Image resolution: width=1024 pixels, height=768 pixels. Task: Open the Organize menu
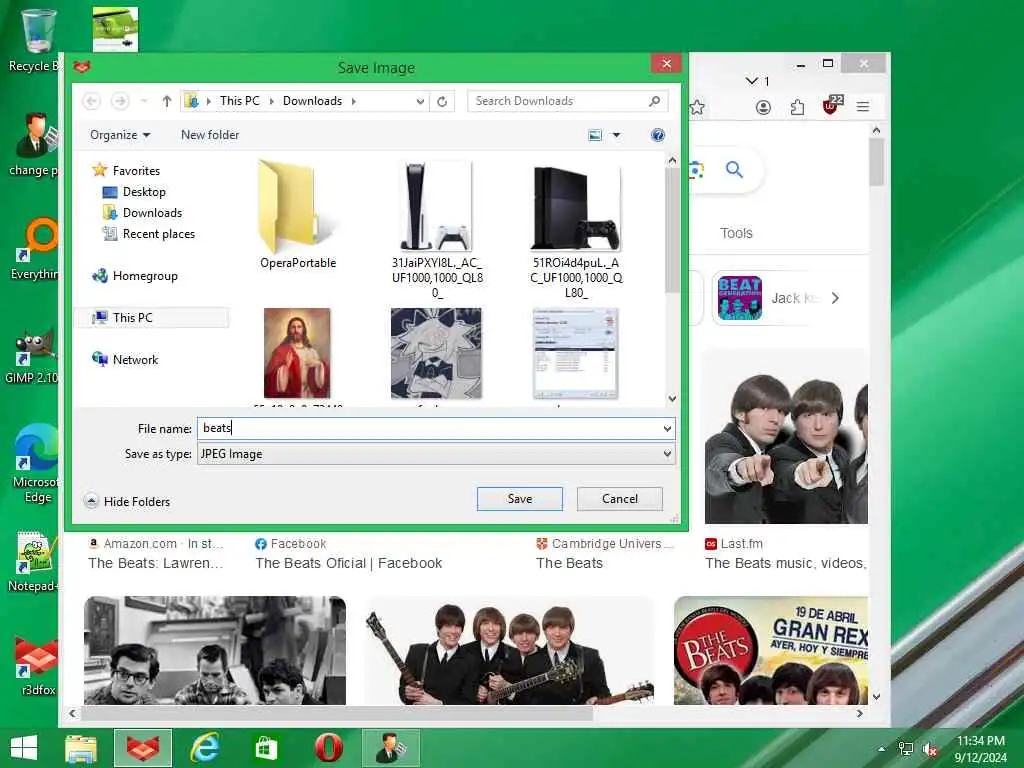(120, 135)
